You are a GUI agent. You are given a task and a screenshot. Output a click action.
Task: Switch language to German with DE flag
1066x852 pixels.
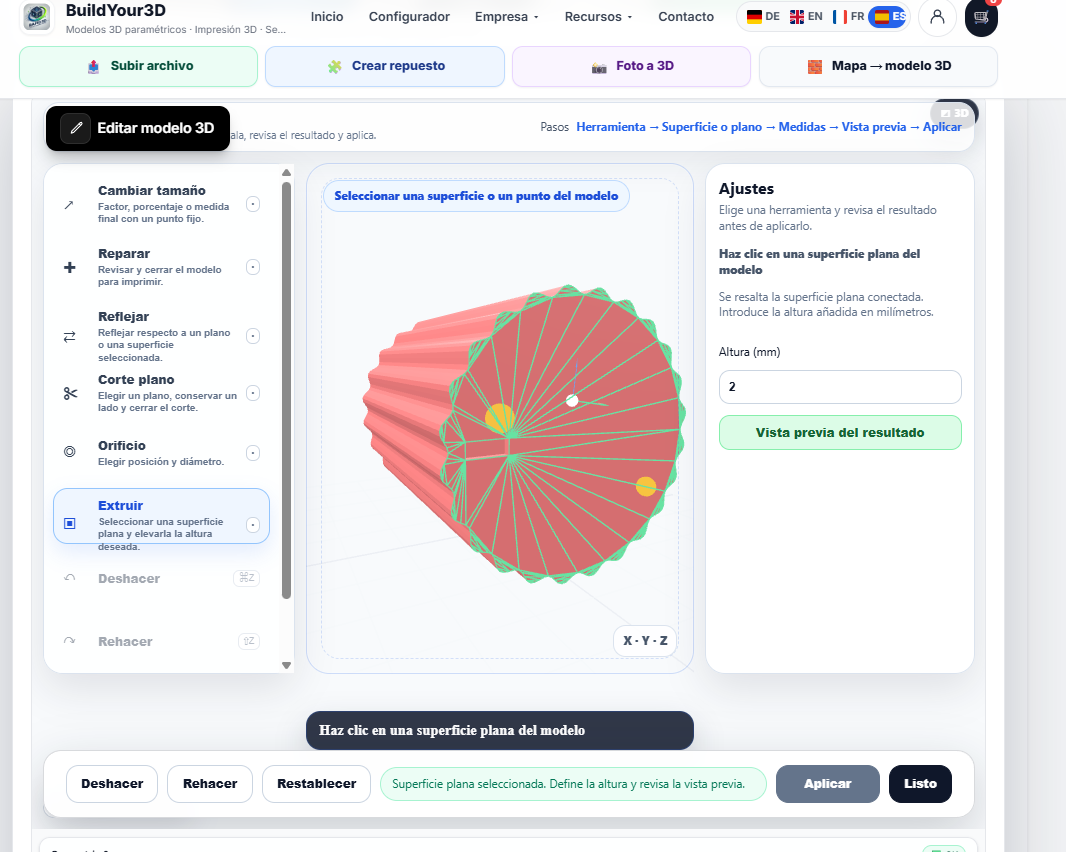click(763, 16)
